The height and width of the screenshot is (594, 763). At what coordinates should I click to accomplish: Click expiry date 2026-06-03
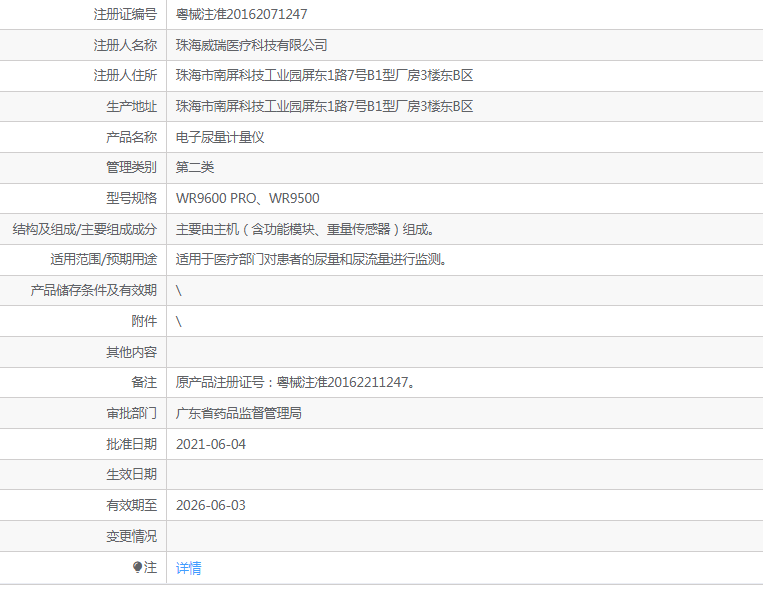tap(211, 505)
